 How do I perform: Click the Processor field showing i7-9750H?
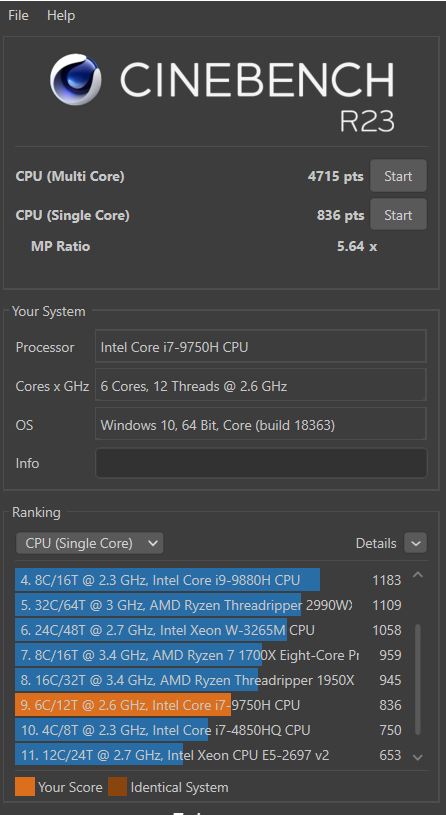click(x=261, y=347)
